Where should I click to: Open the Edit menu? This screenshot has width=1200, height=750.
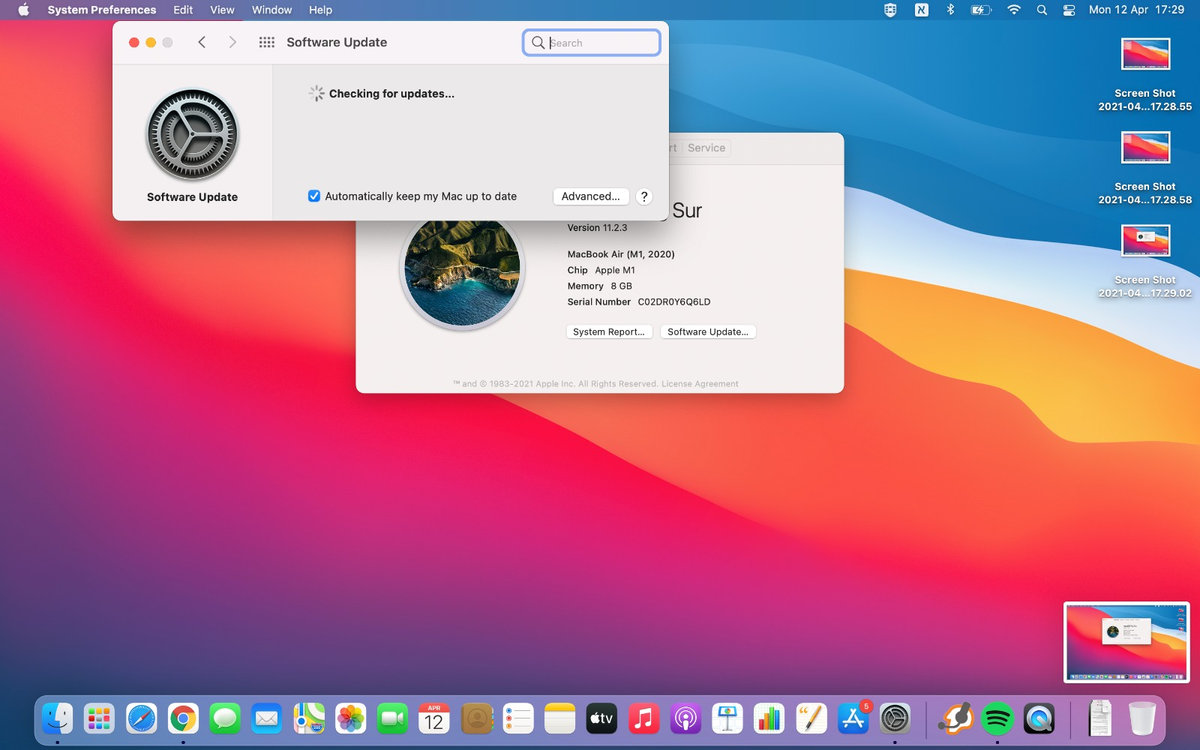click(x=183, y=10)
